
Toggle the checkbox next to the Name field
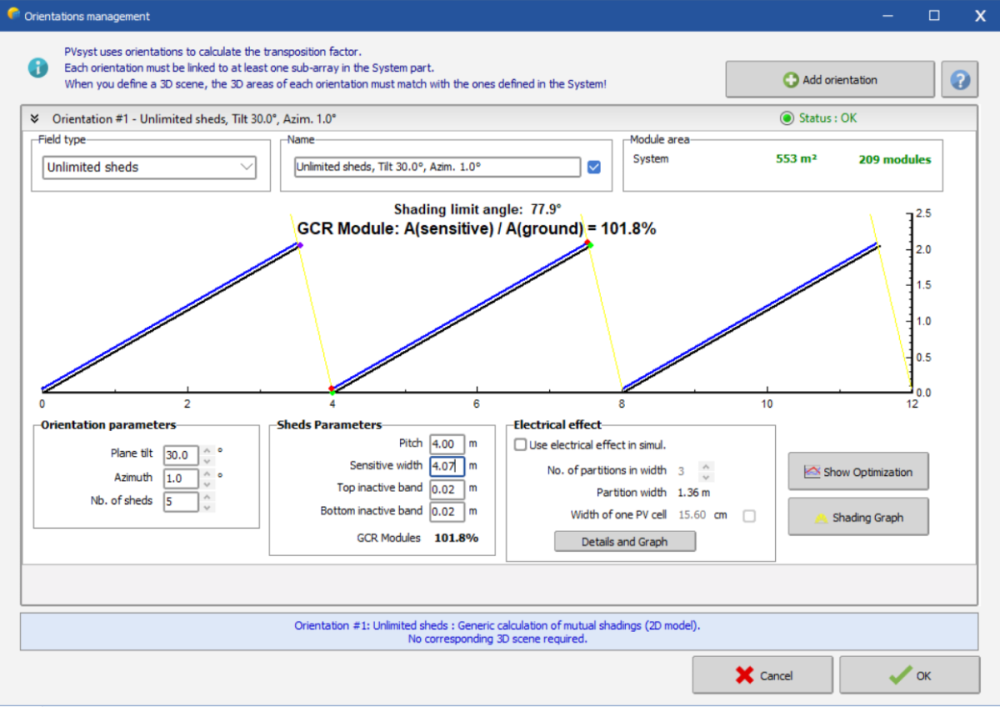[x=594, y=167]
